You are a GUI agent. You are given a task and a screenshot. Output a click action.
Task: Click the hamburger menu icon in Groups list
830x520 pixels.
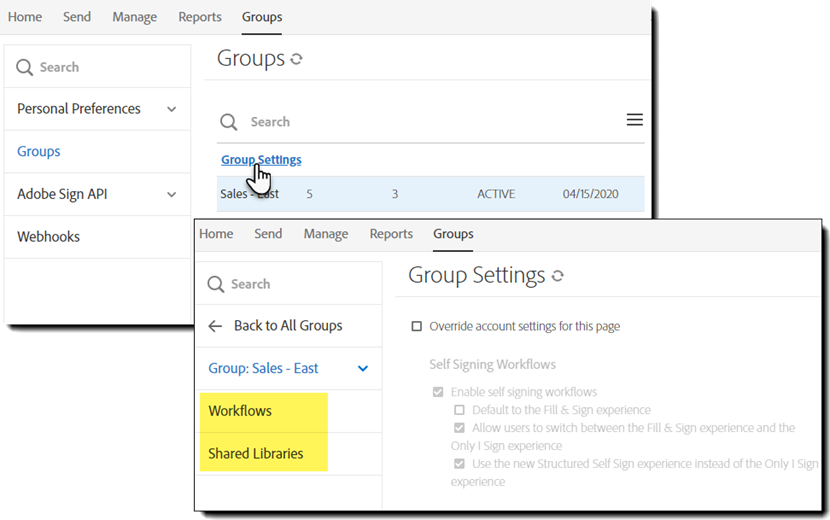[634, 120]
